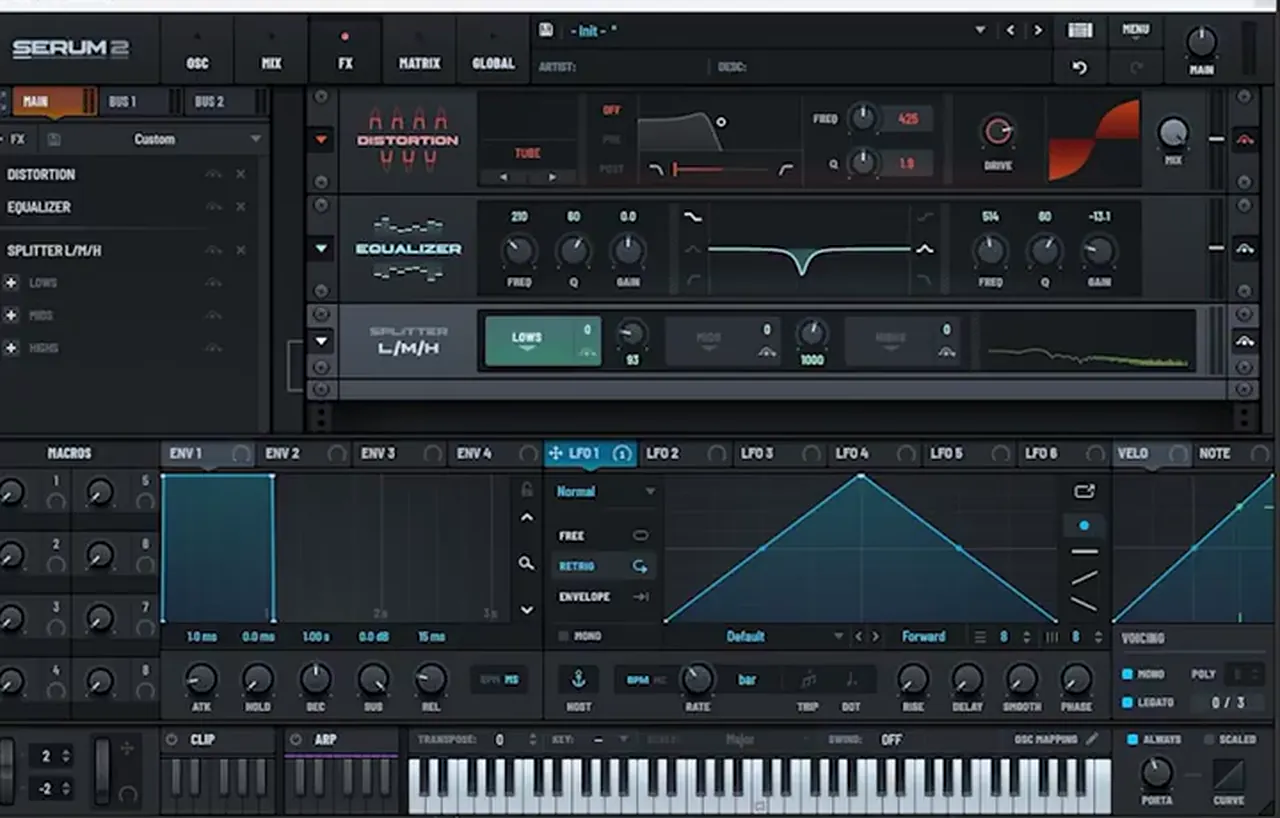Click the distortion type previous arrow
The width and height of the screenshot is (1280, 818).
tap(503, 177)
